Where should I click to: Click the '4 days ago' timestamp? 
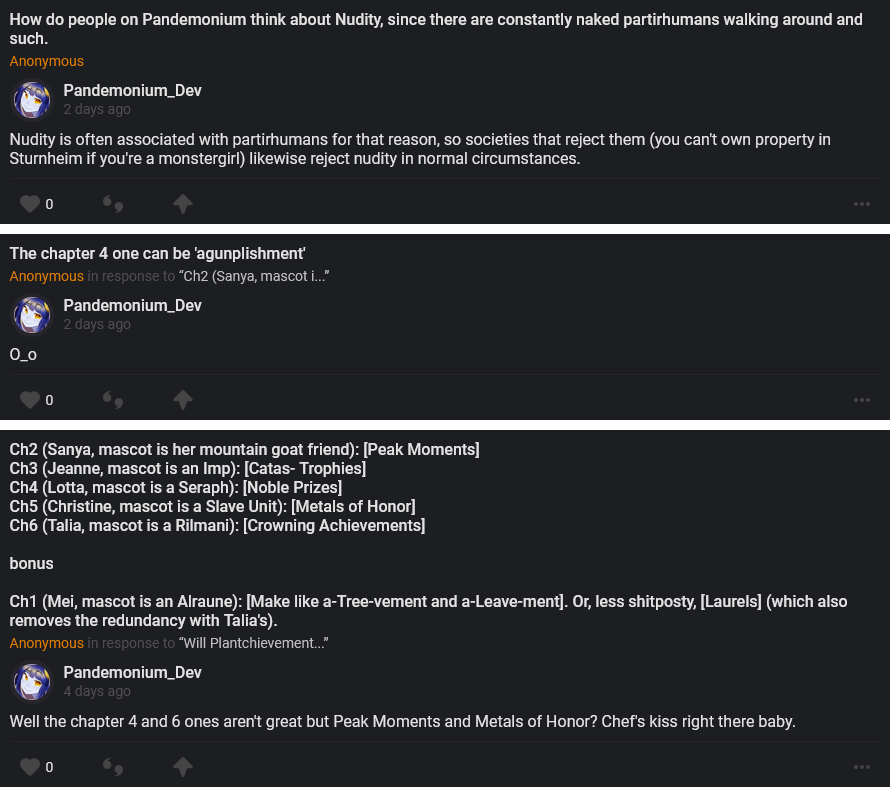[97, 691]
